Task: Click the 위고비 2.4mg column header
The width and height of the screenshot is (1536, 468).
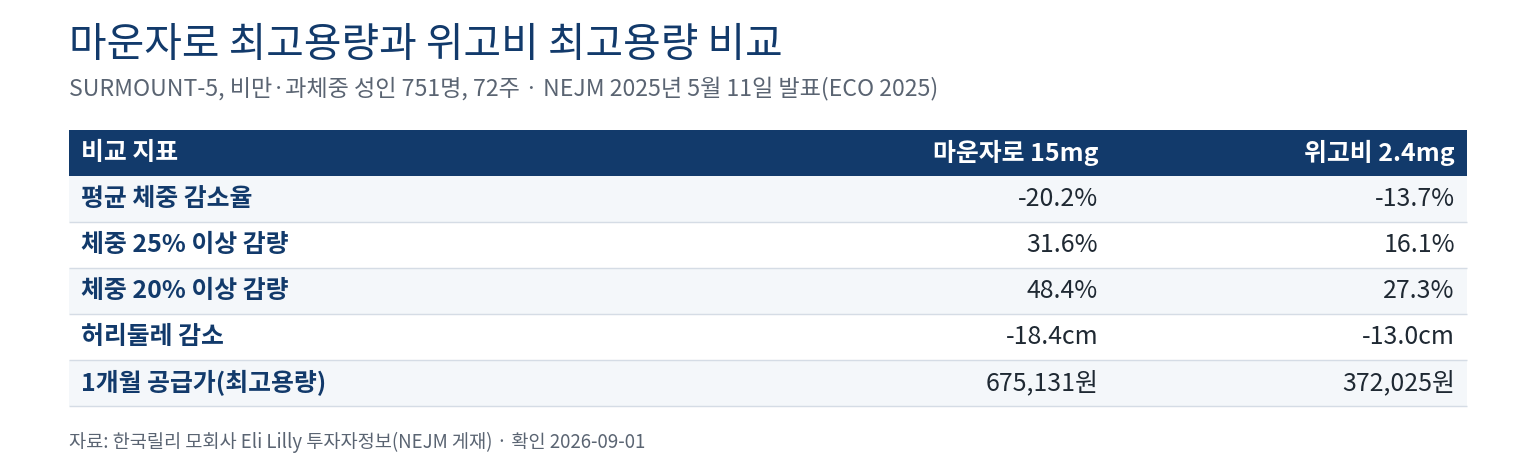Action: [x=1379, y=153]
